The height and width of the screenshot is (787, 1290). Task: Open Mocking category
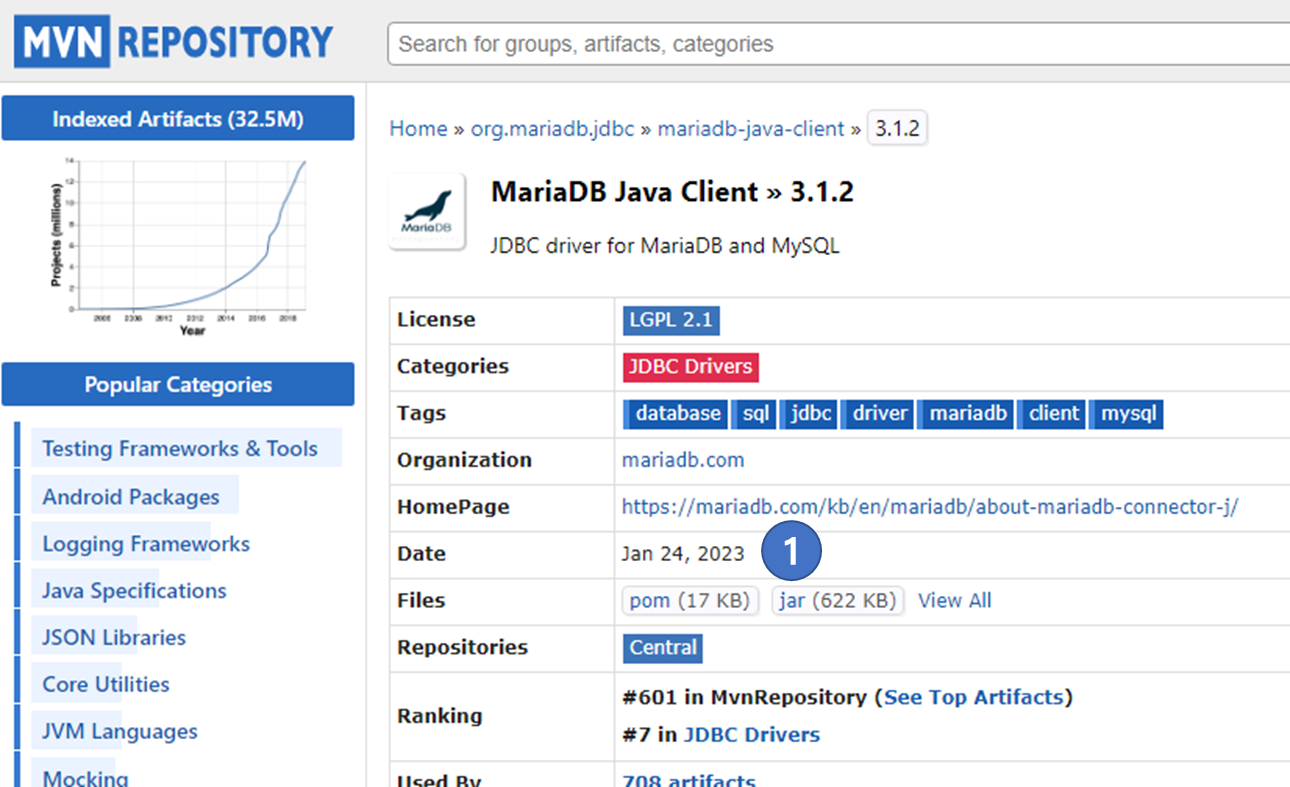click(x=86, y=777)
